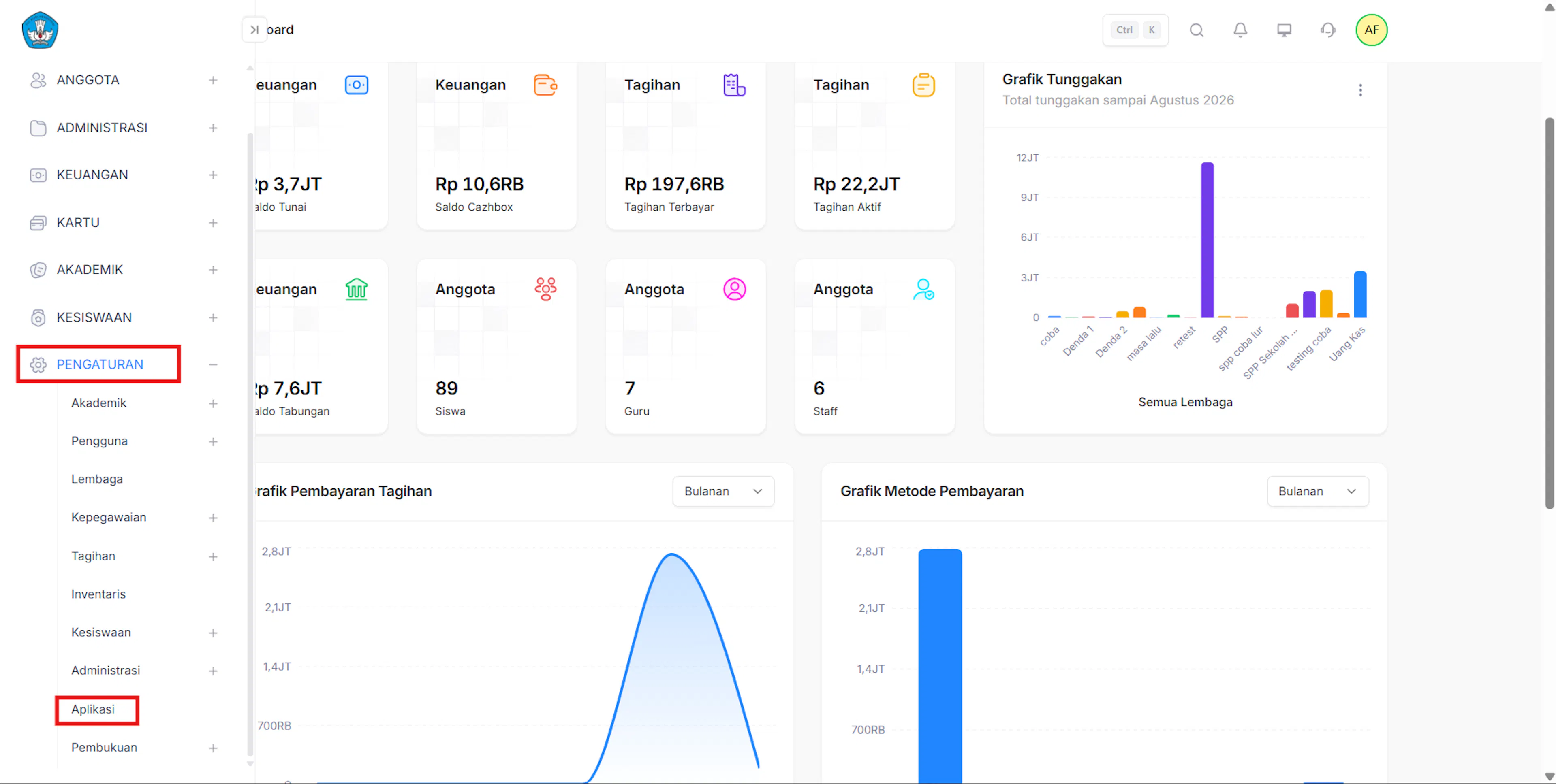Image resolution: width=1556 pixels, height=784 pixels.
Task: Open Bulanan dropdown in Grafik Pembayaran Tagihan
Action: click(x=723, y=491)
